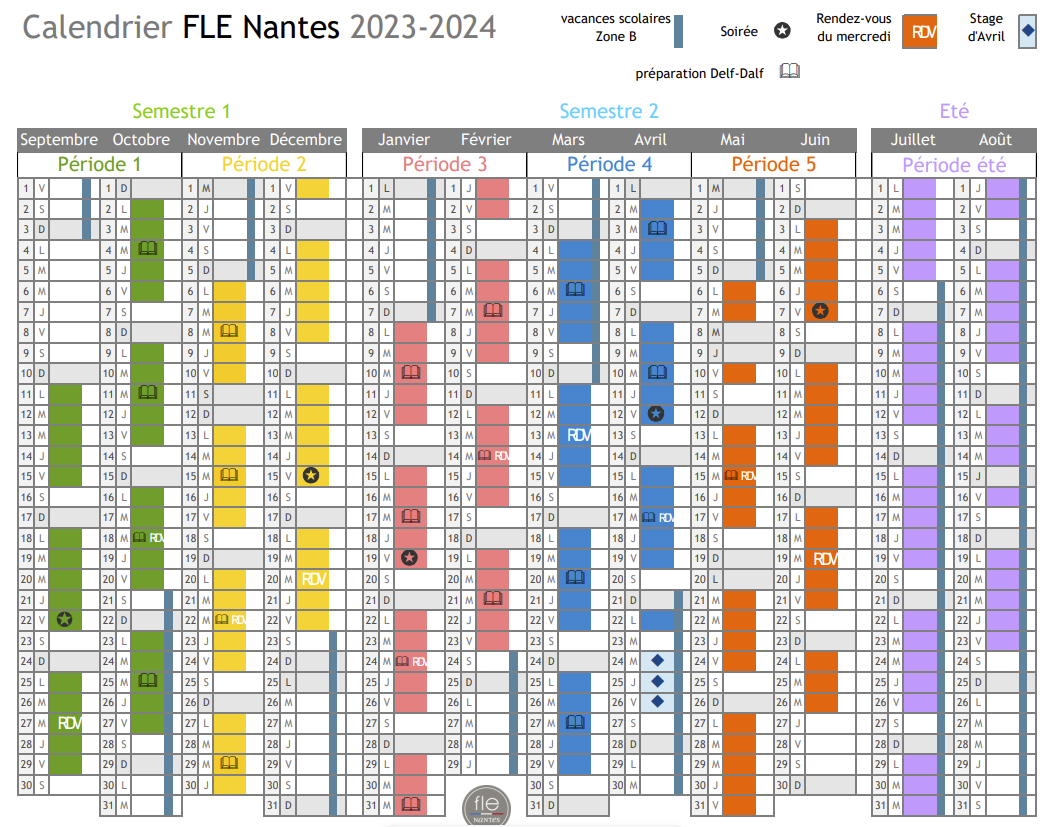Click the Période 2 label
Image resolution: width=1049 pixels, height=827 pixels.
click(x=264, y=165)
